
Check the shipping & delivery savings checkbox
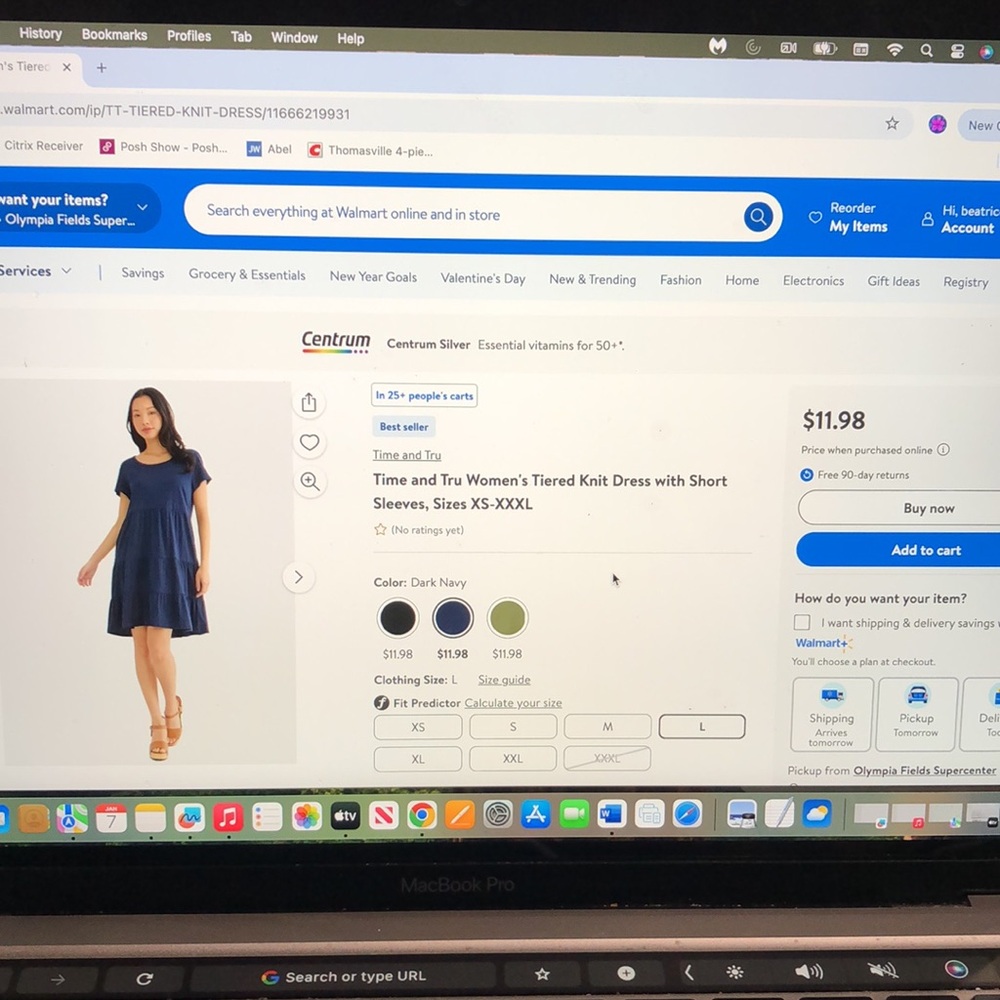[x=802, y=622]
